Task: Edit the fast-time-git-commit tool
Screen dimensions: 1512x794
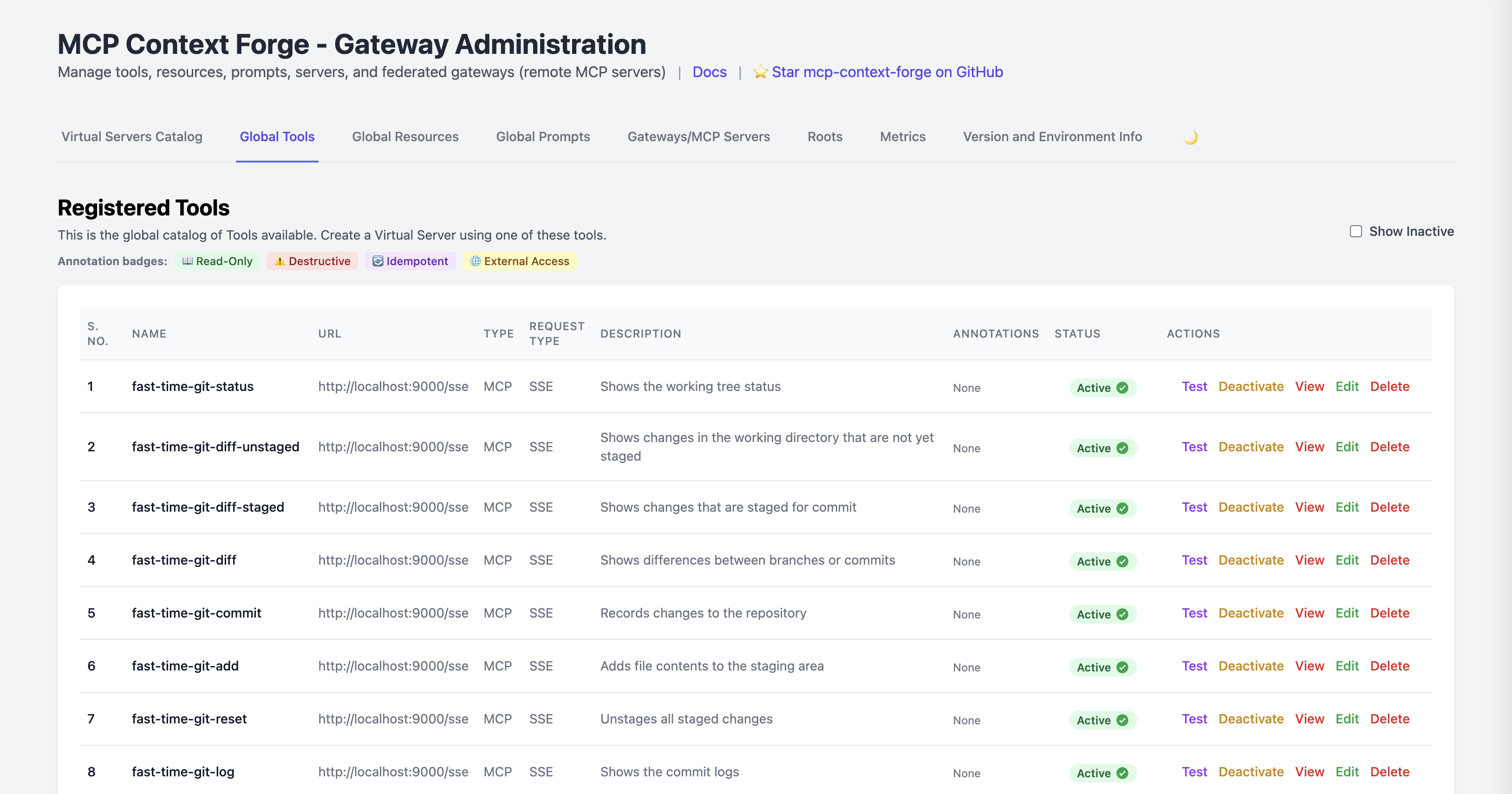Action: [1347, 612]
